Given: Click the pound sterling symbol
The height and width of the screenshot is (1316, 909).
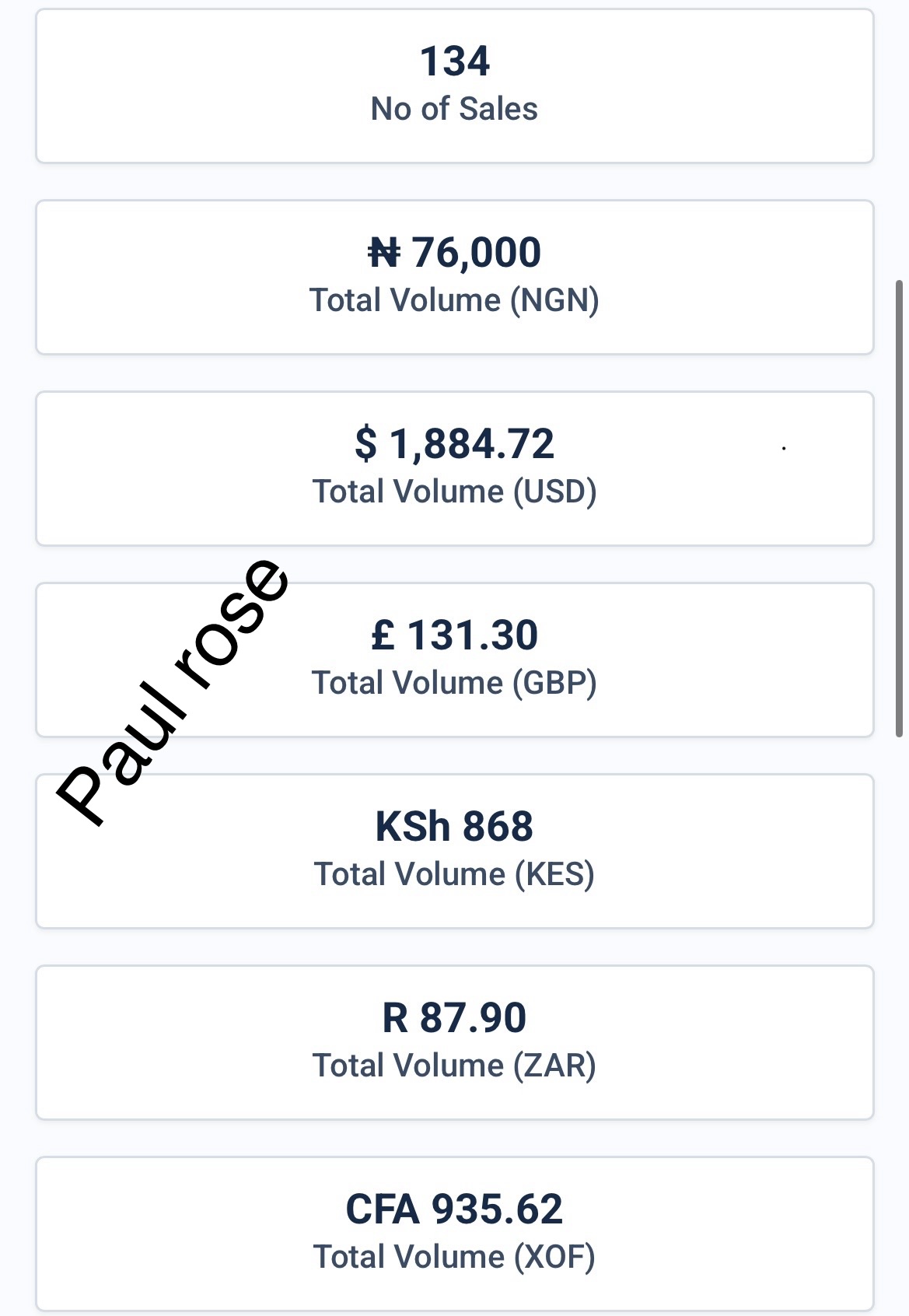Looking at the screenshot, I should coord(383,635).
